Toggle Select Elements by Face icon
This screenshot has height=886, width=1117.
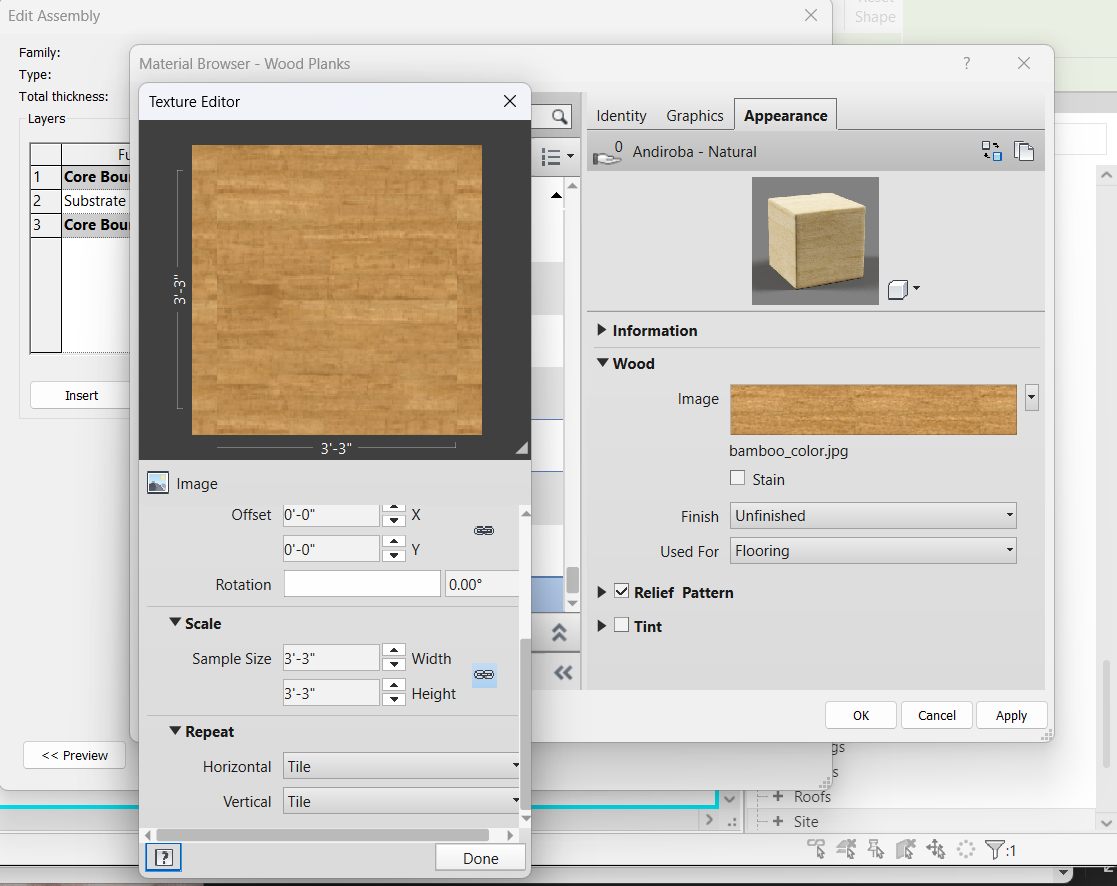pyautogui.click(x=906, y=847)
